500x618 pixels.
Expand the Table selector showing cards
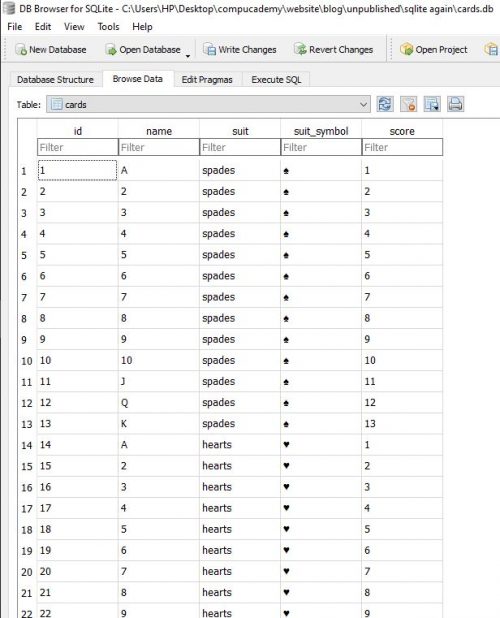208,104
